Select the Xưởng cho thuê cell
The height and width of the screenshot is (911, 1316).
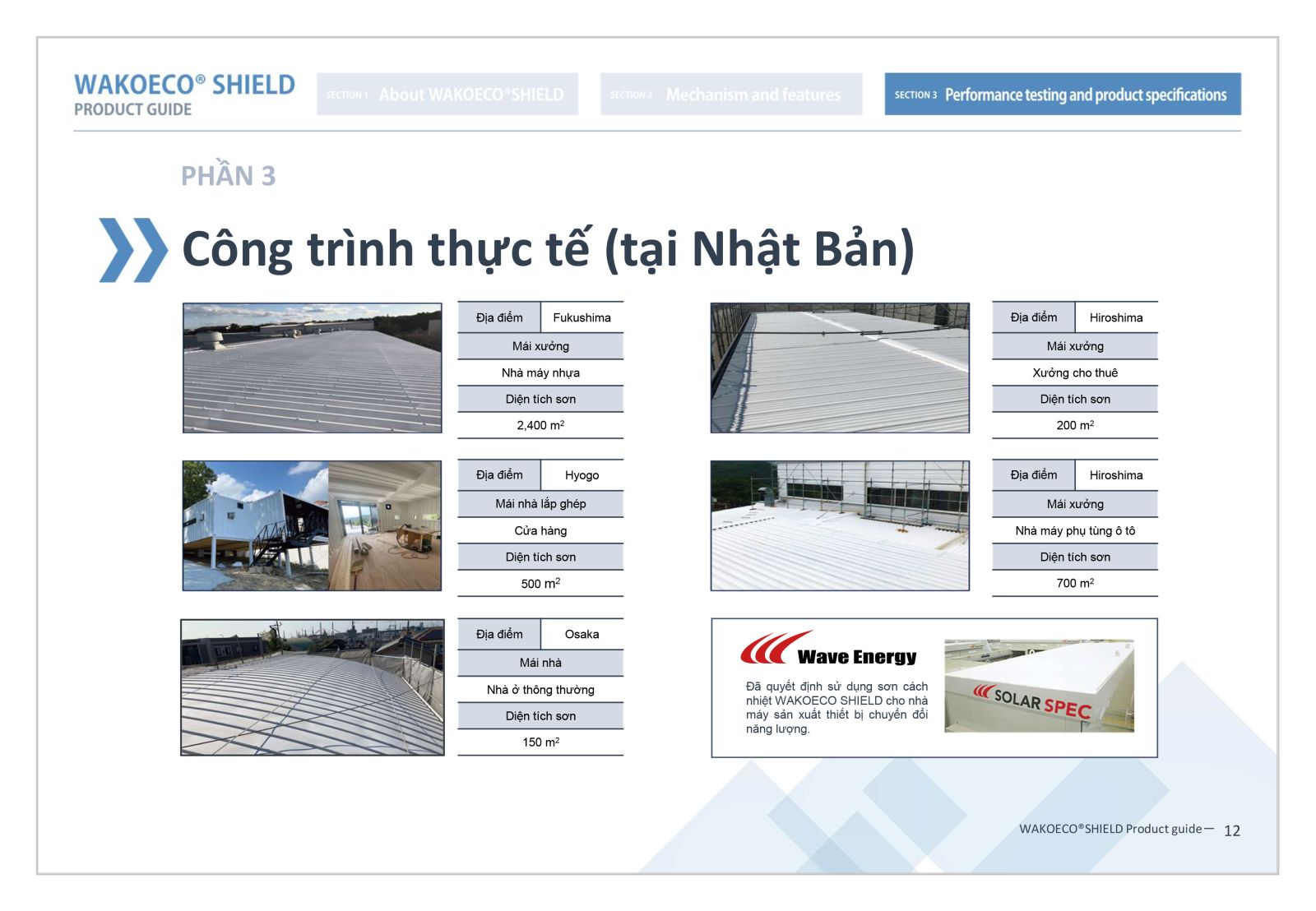[1075, 372]
